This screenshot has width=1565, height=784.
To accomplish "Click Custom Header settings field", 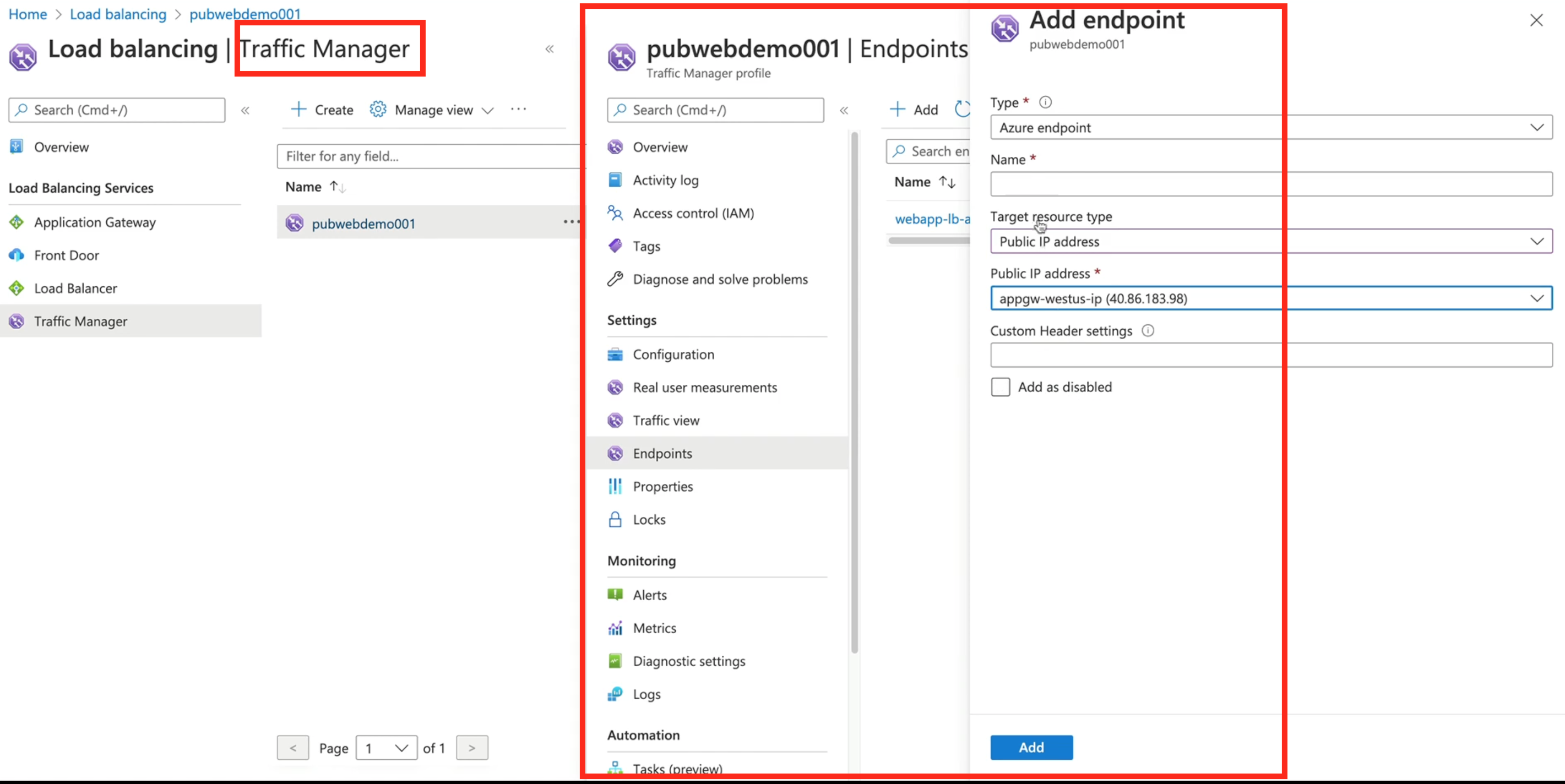I will [1271, 355].
